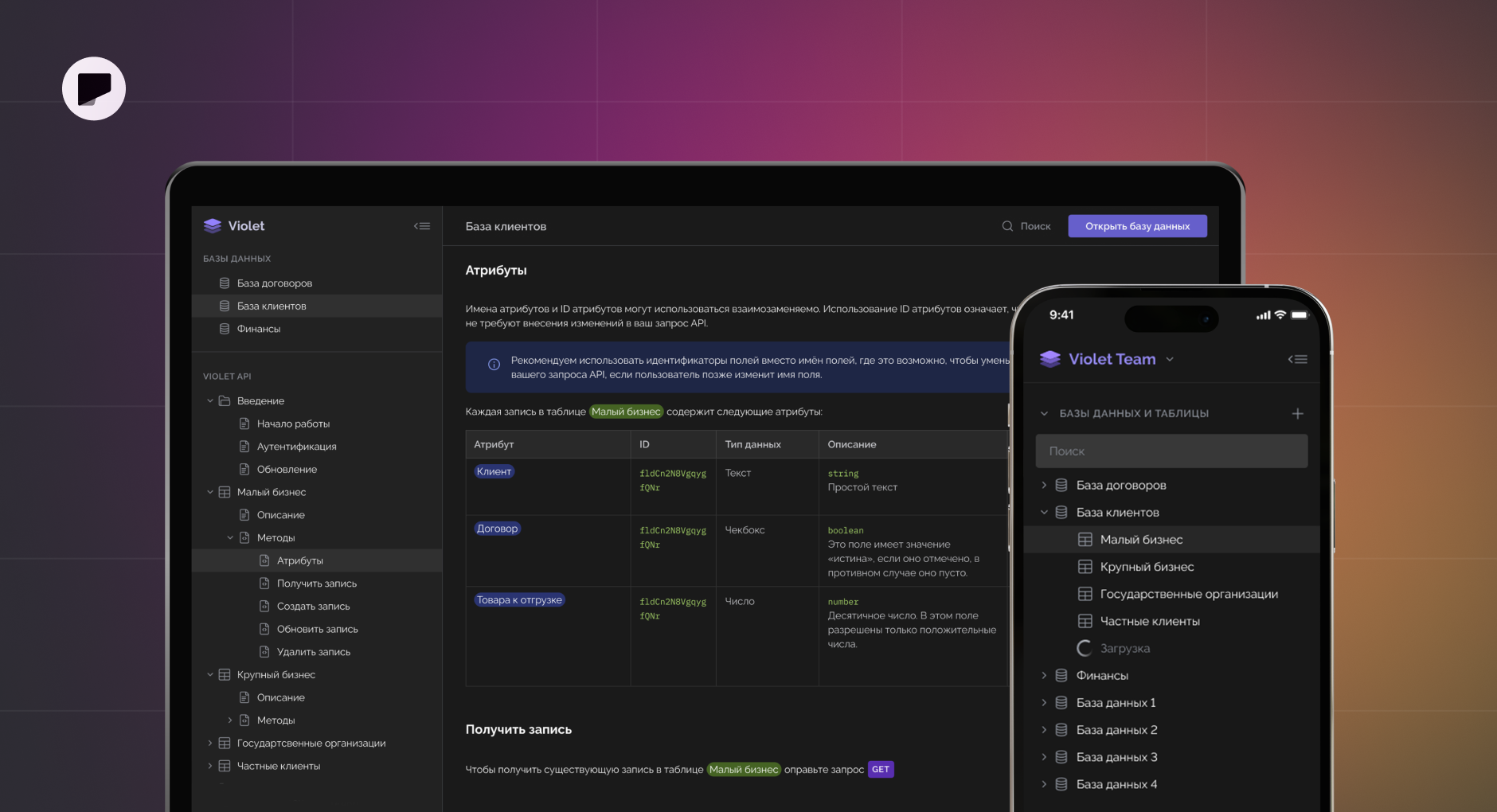Image resolution: width=1497 pixels, height=812 pixels.
Task: Collapse the Базы данных и таблицы section on phone
Action: click(1044, 413)
